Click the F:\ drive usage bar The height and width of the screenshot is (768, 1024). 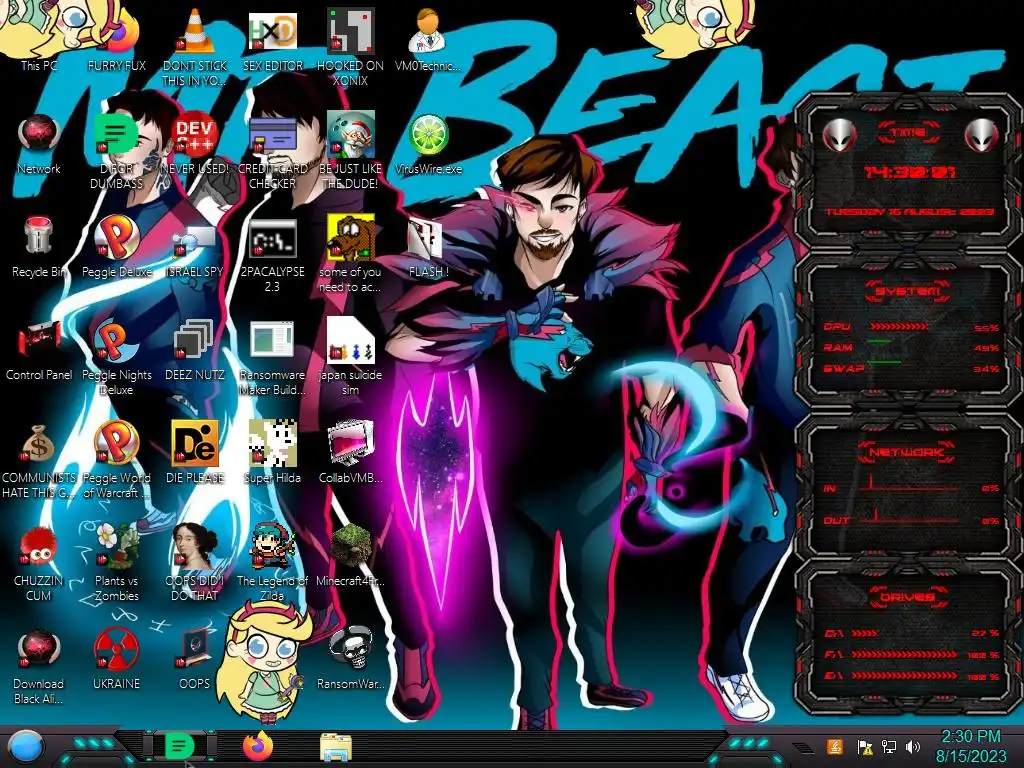click(904, 654)
